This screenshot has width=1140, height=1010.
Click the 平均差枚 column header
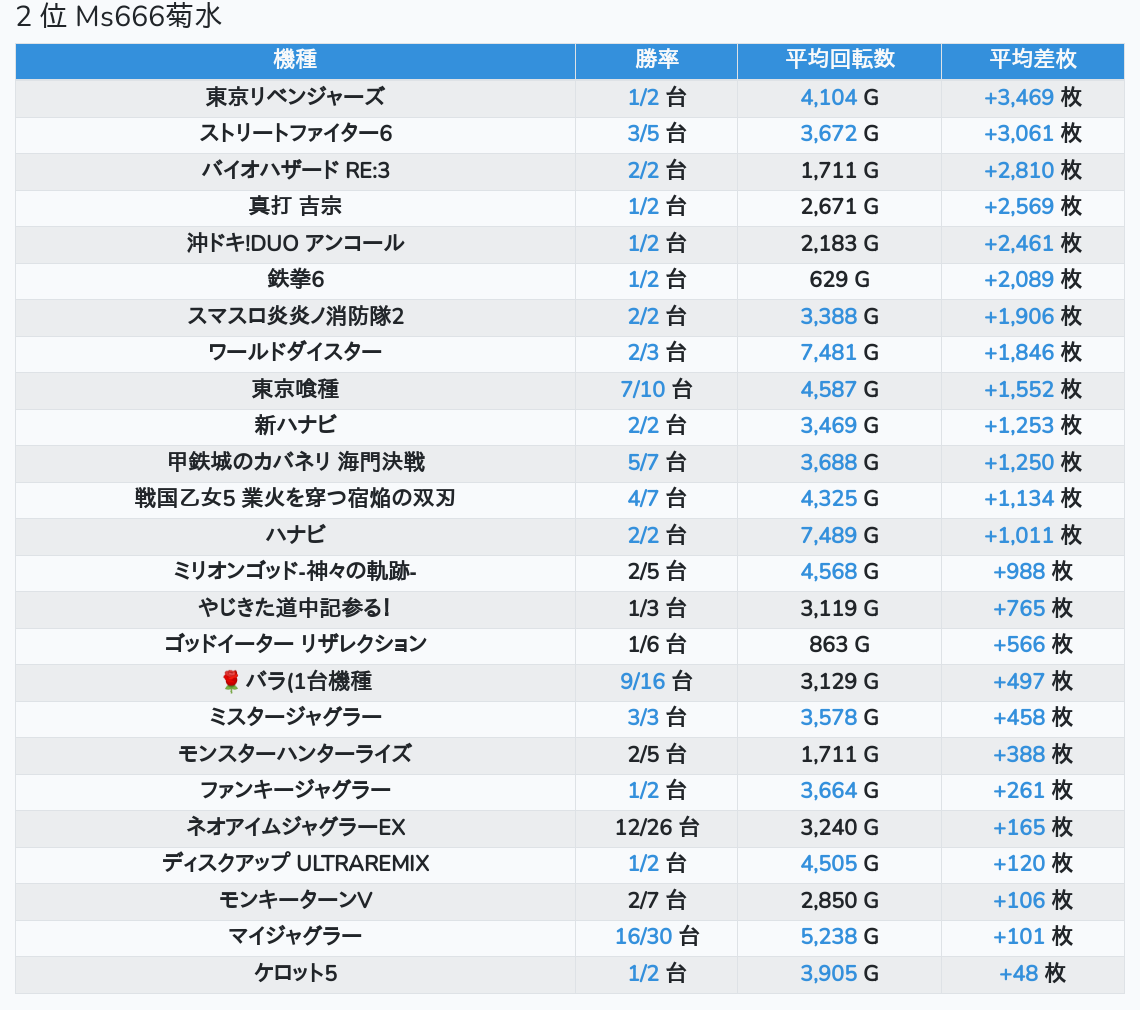tap(1032, 60)
